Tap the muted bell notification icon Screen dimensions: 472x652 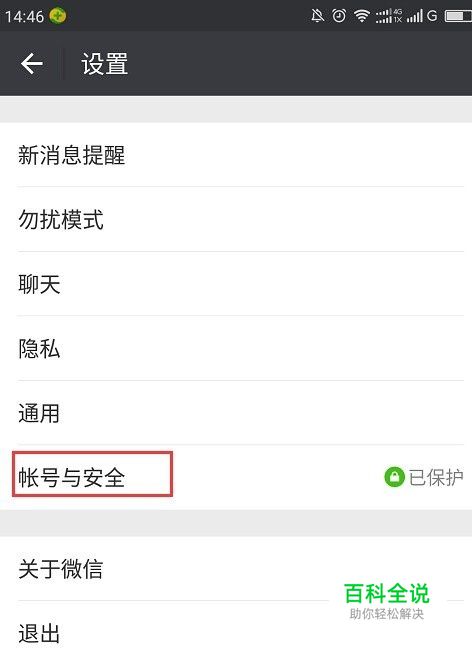[318, 16]
